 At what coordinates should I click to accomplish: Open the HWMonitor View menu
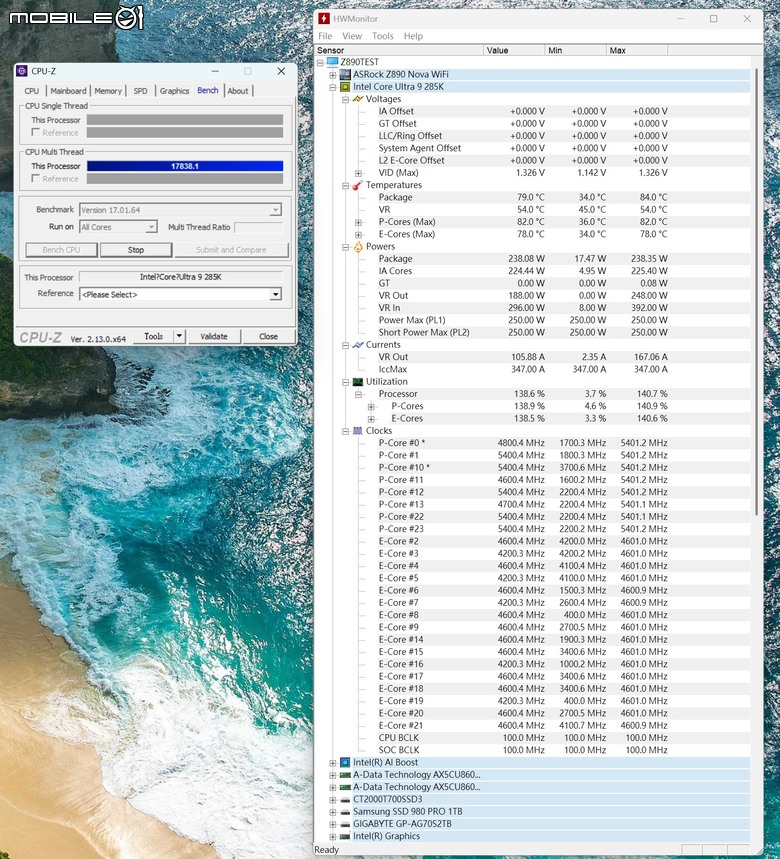[352, 36]
